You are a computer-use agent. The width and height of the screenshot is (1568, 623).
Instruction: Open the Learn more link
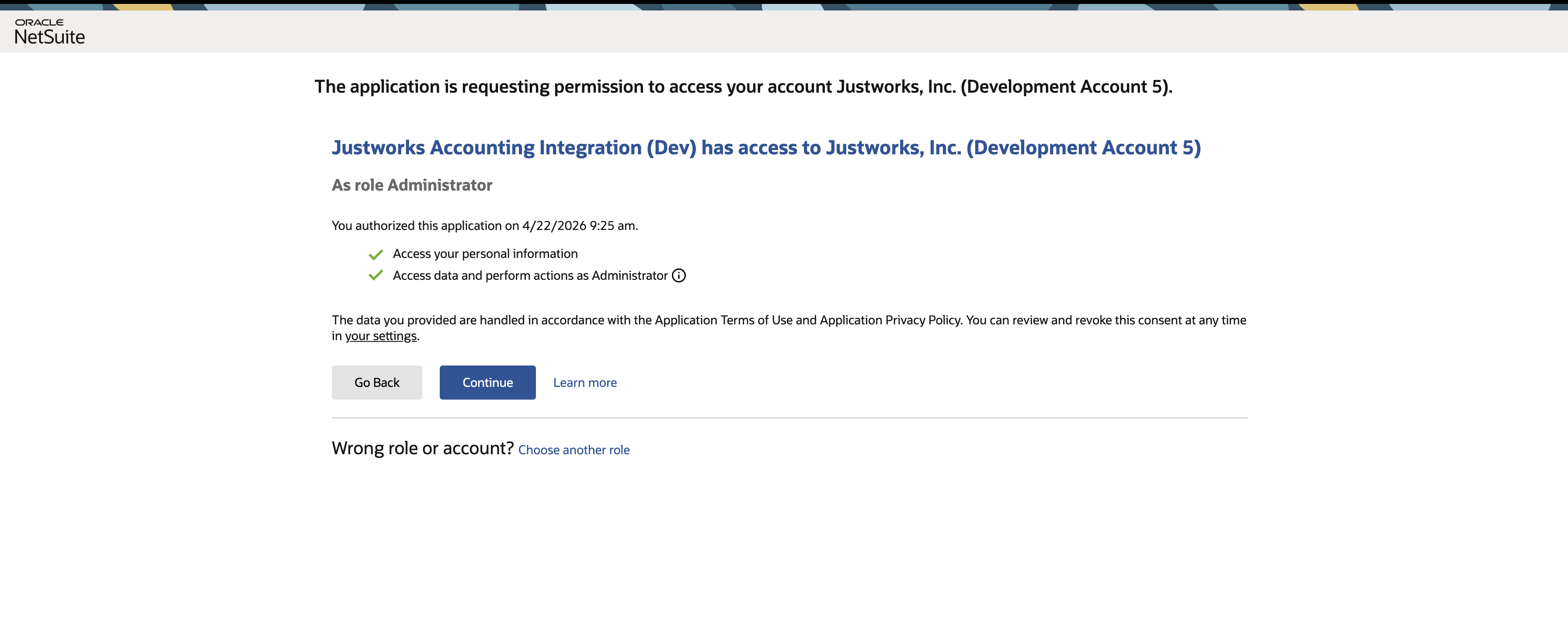pos(585,383)
